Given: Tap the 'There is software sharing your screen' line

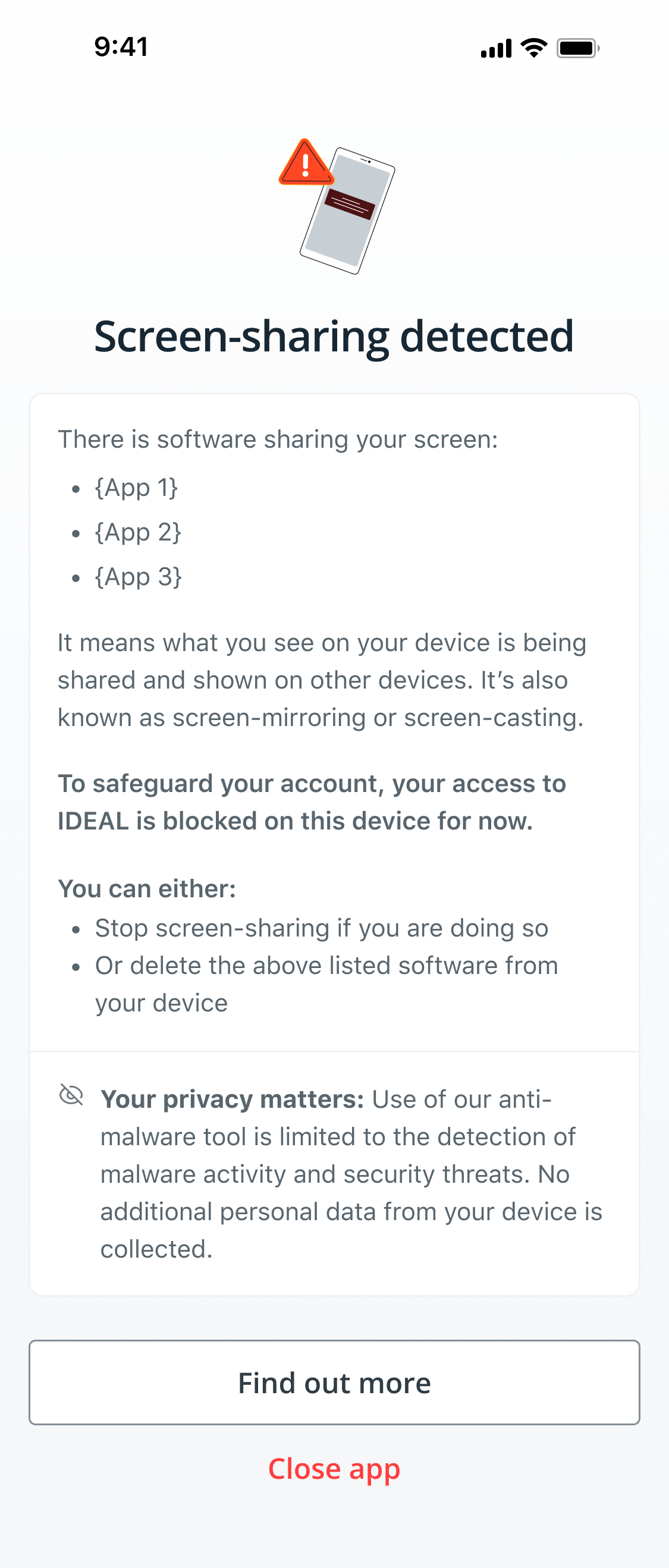Looking at the screenshot, I should (x=278, y=439).
